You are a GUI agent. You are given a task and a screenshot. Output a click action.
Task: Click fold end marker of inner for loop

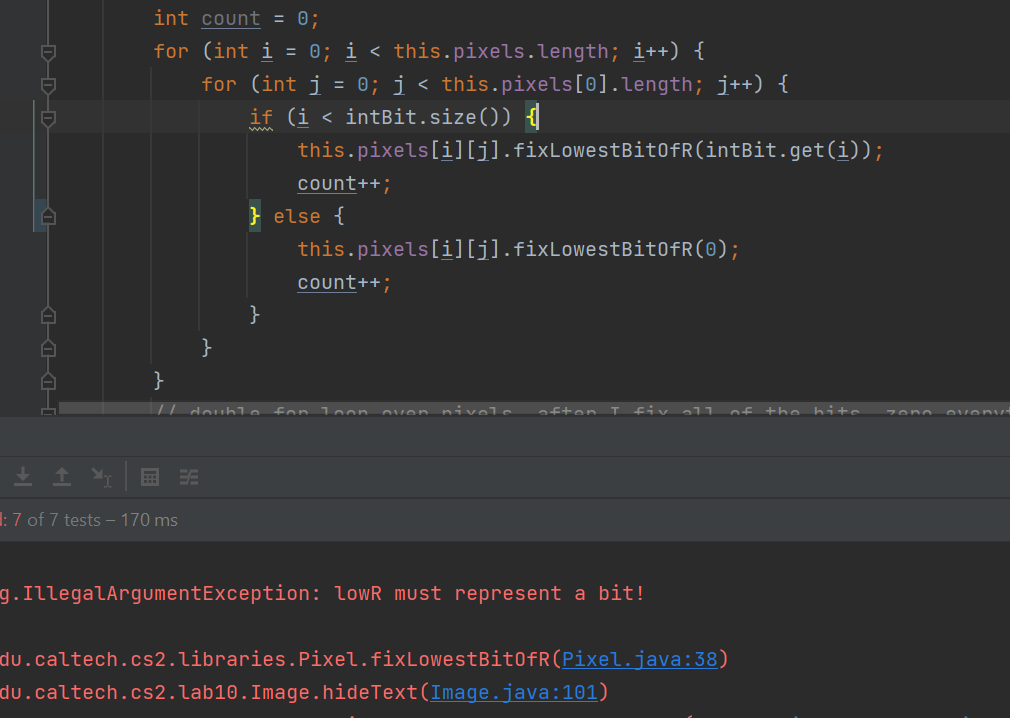[47, 348]
